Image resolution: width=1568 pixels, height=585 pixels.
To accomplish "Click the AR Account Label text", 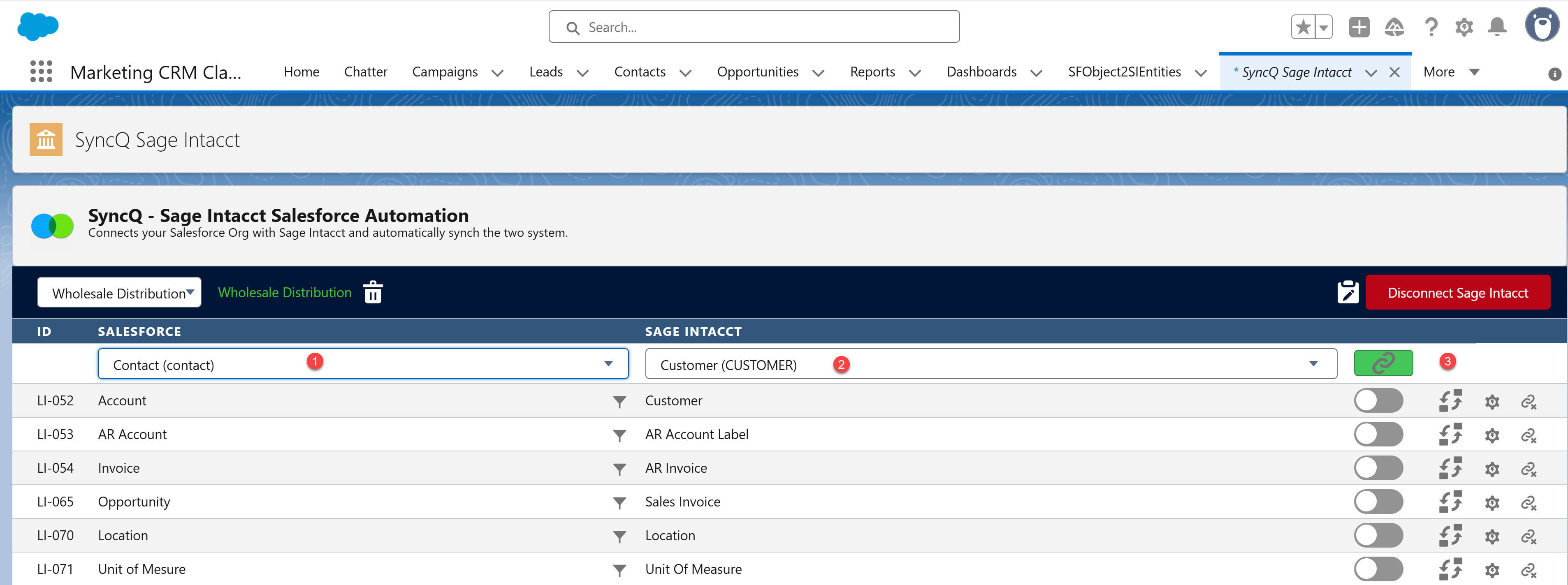I will click(696, 434).
